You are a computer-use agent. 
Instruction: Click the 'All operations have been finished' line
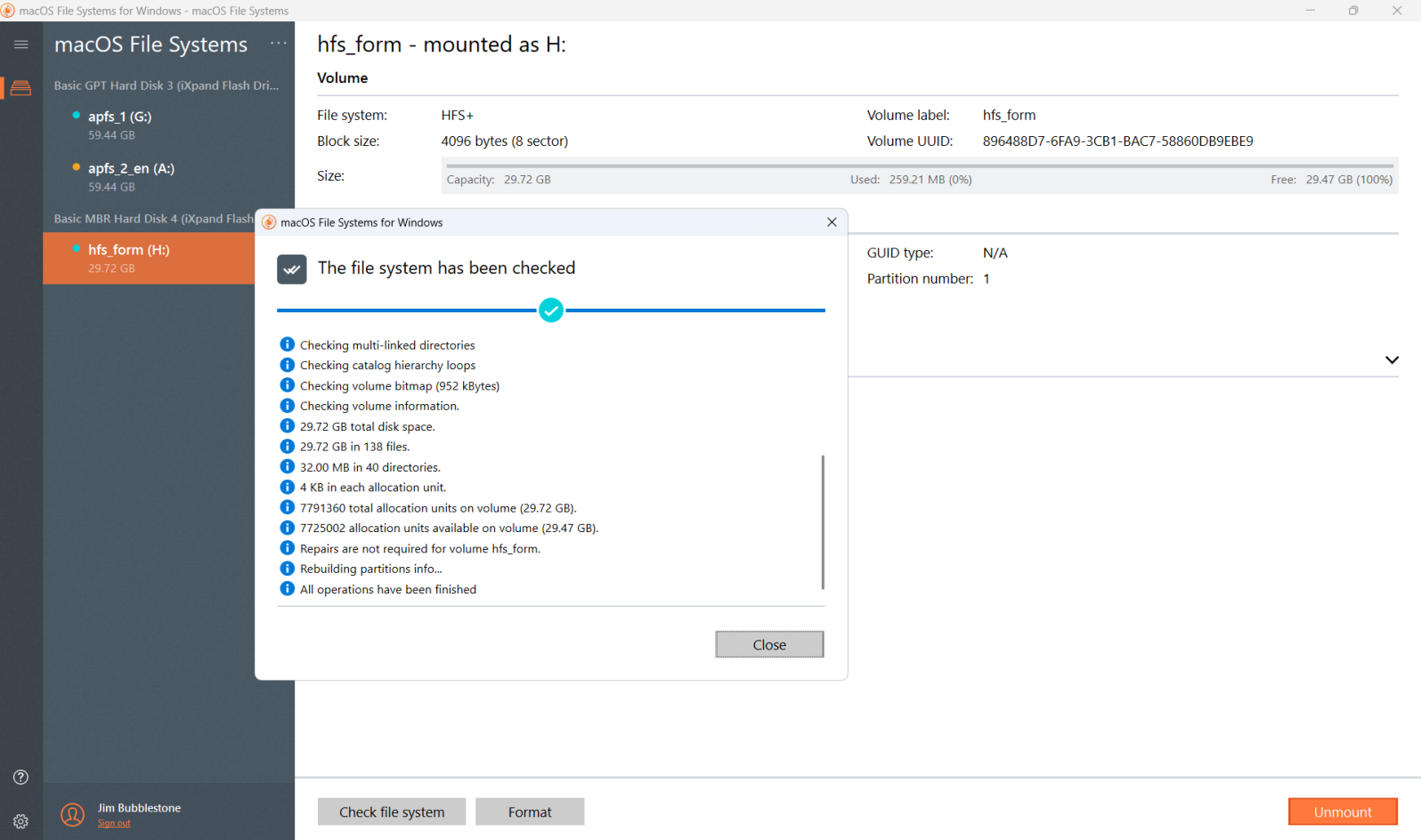[x=388, y=590]
